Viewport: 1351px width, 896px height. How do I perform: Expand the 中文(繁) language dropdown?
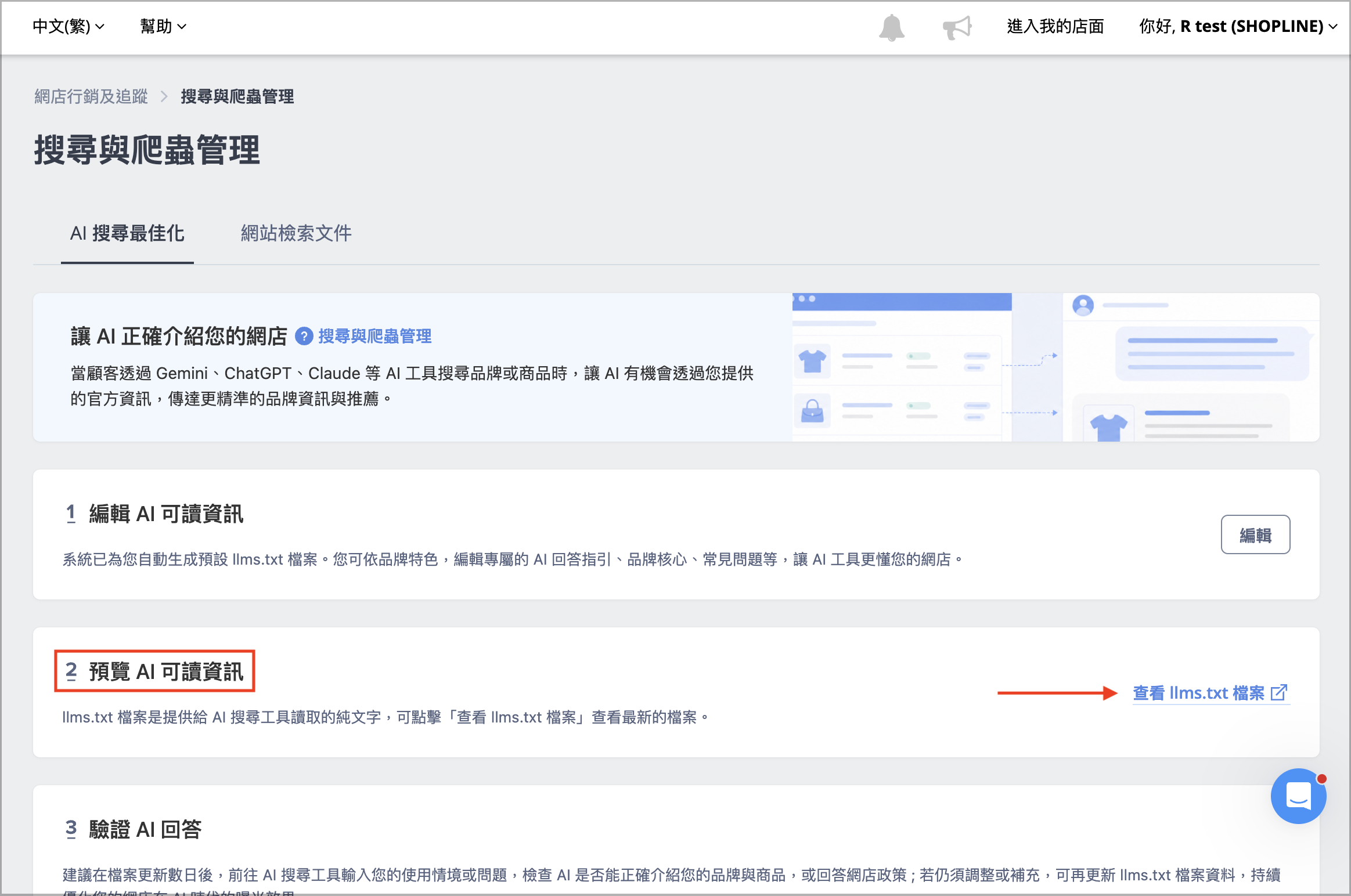coord(69,27)
